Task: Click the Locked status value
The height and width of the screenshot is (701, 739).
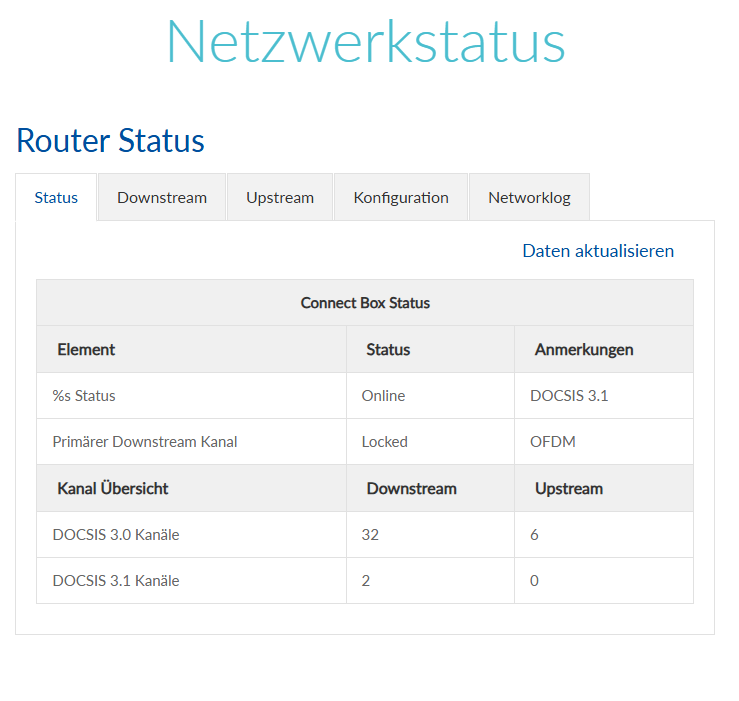Action: click(385, 442)
